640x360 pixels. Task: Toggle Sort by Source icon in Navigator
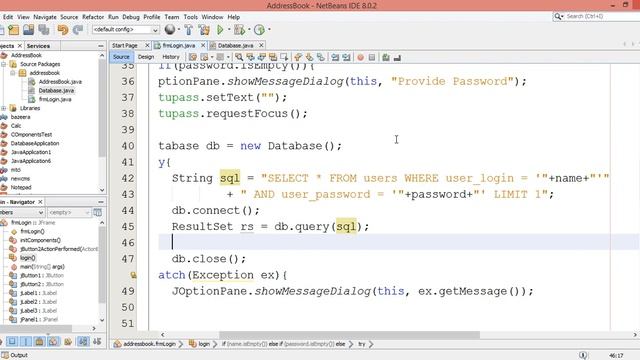97,341
